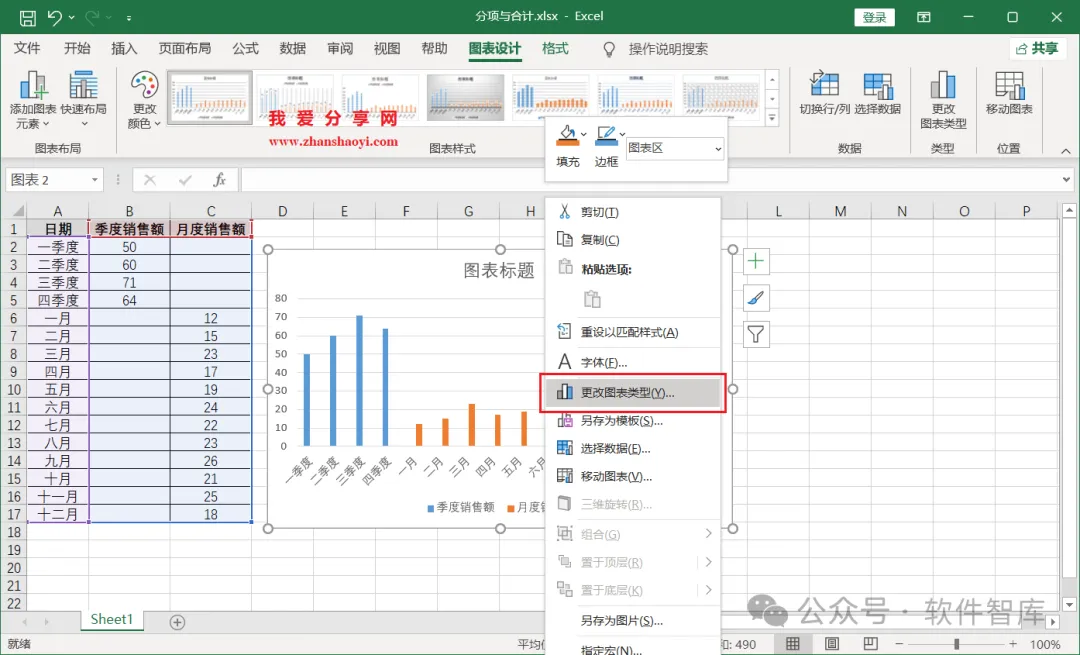The width and height of the screenshot is (1080, 655).
Task: Click the Tell Me lightbulb search
Action: (x=609, y=49)
